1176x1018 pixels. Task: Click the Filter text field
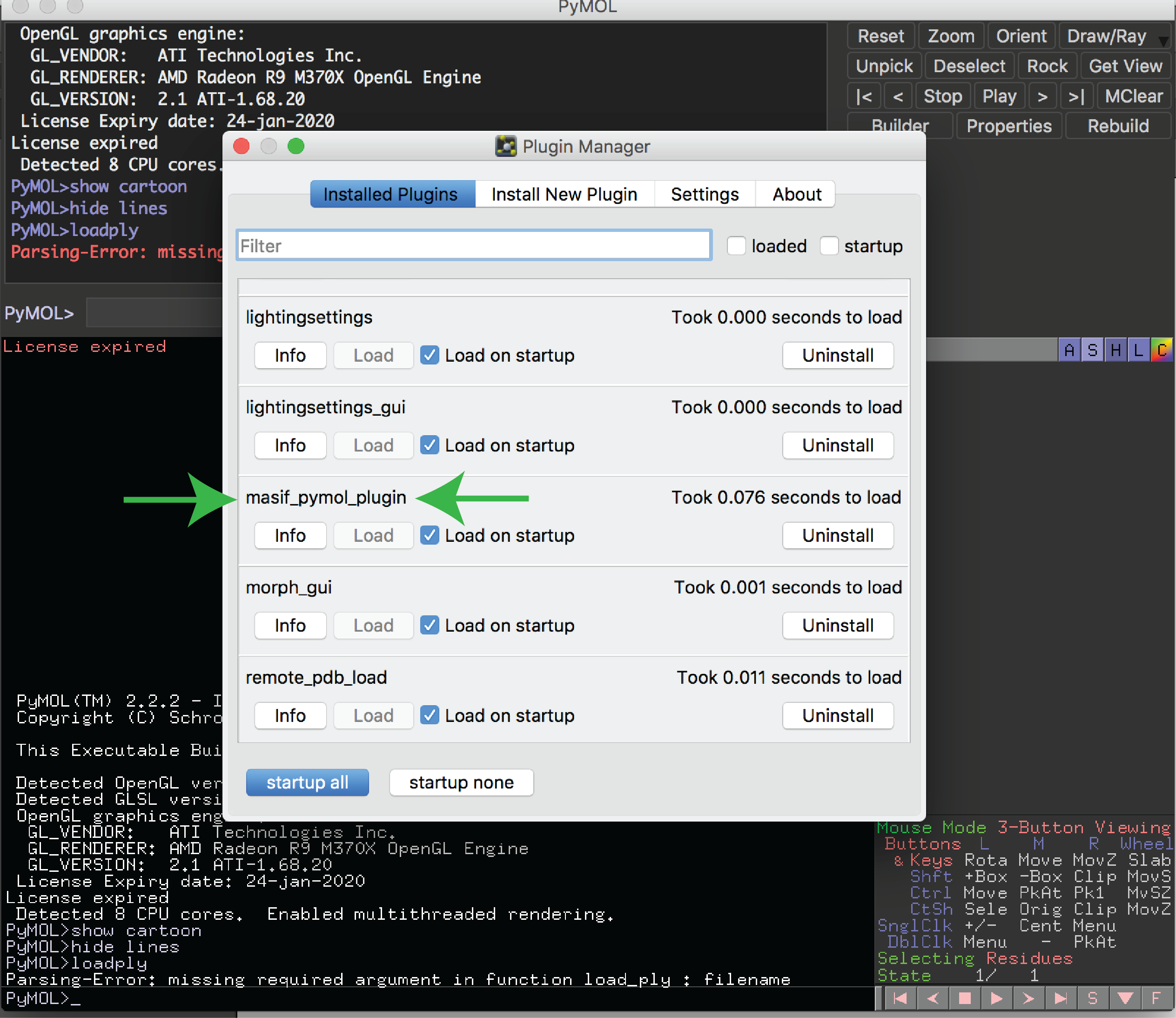[474, 246]
